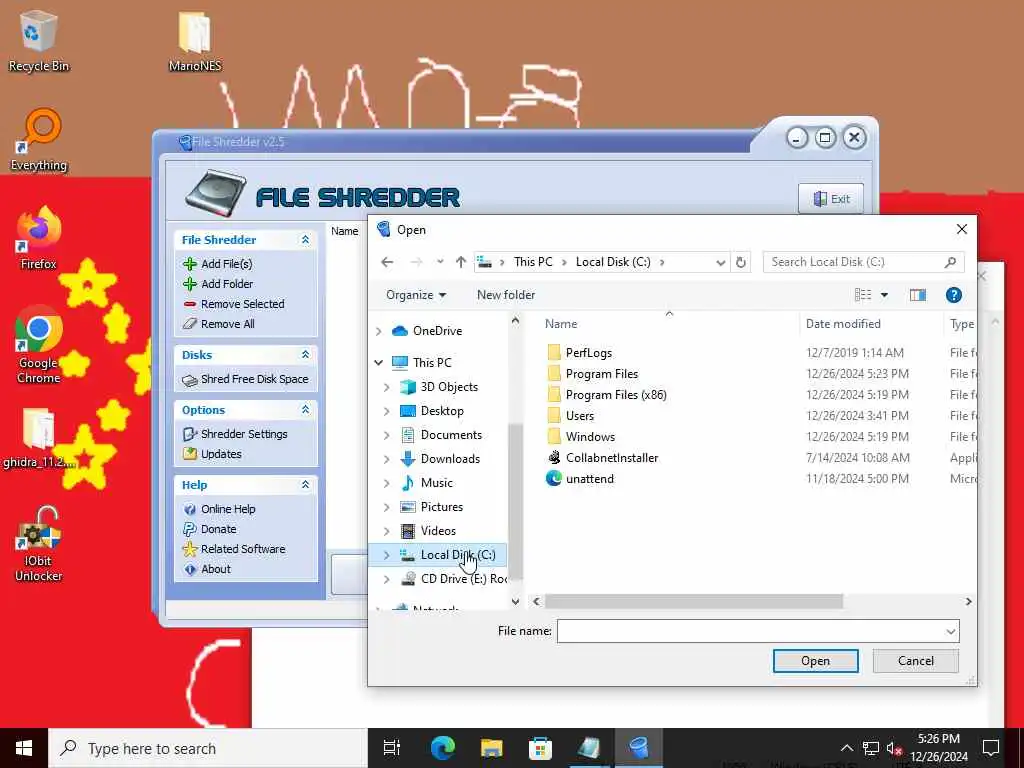Select Shred Free Disk Space
This screenshot has width=1024, height=768.
tap(254, 379)
